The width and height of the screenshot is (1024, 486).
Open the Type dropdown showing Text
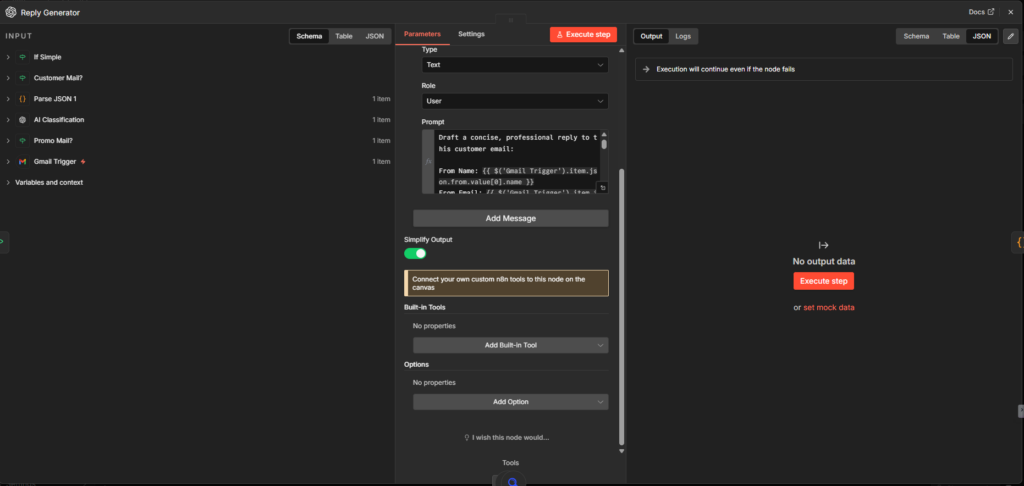[x=515, y=65]
